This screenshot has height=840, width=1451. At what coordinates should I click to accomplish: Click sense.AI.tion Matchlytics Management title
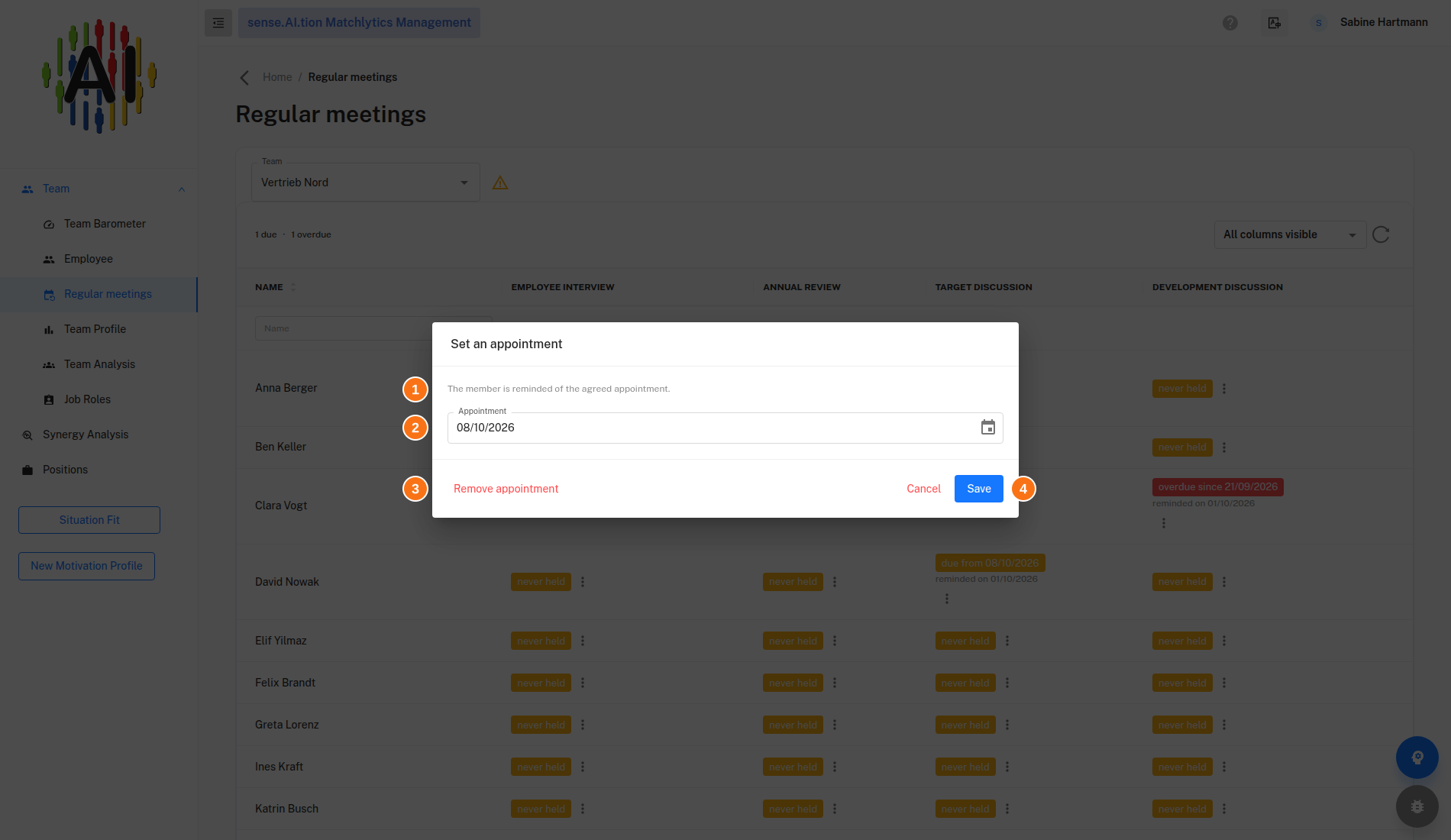[359, 23]
